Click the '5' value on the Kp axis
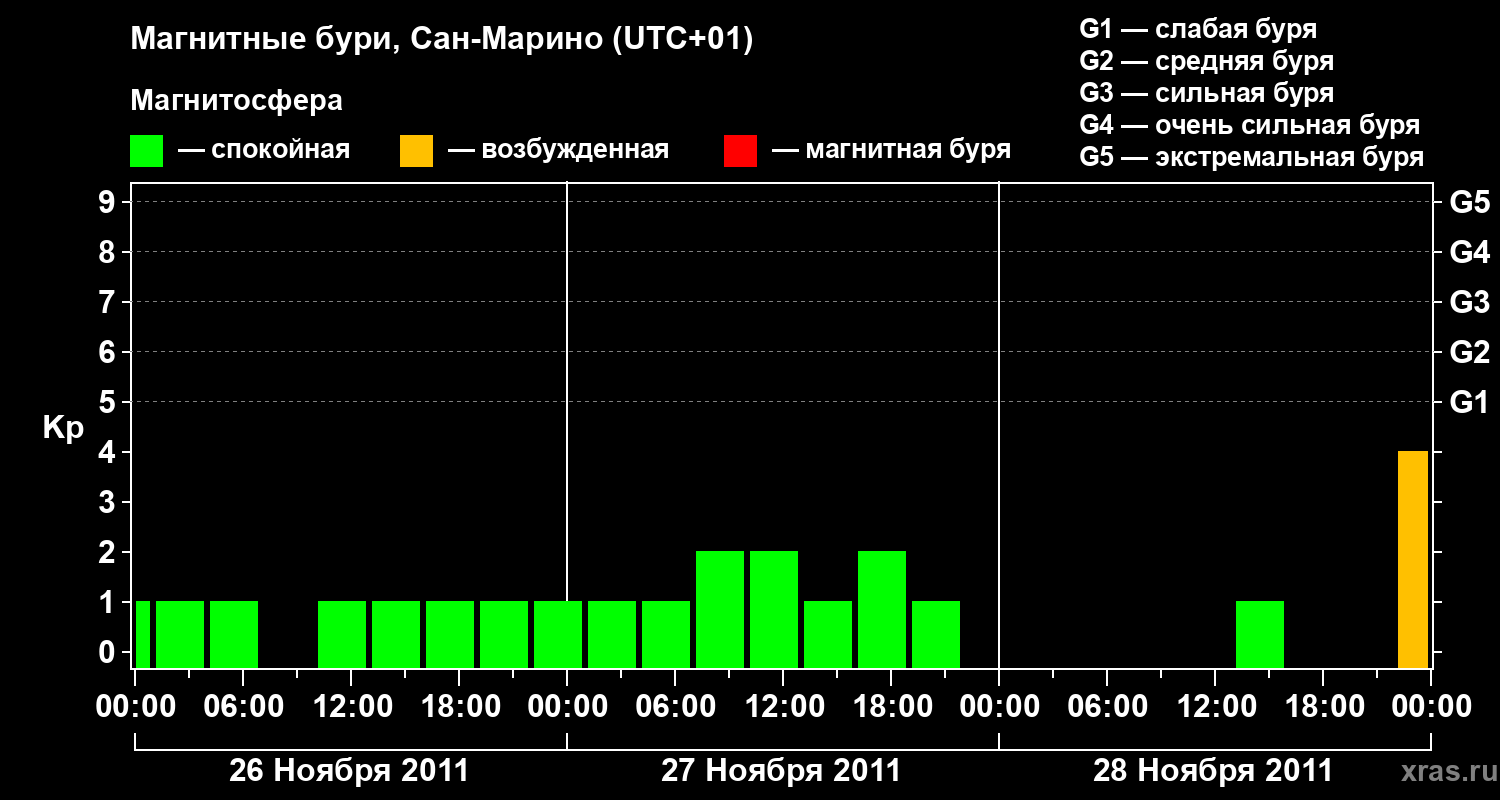This screenshot has height=800, width=1500. [x=109, y=402]
